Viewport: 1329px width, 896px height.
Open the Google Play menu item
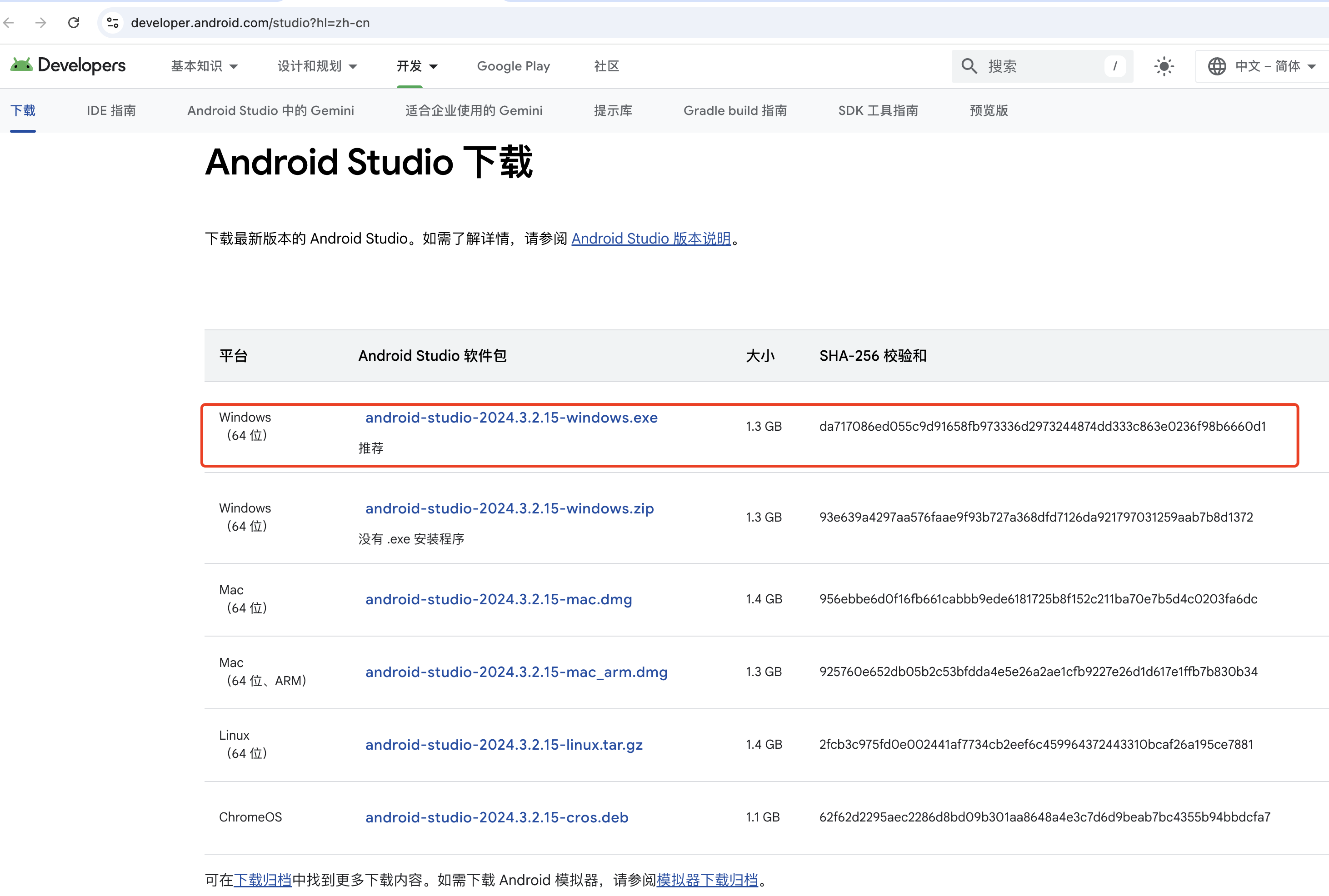pyautogui.click(x=513, y=66)
